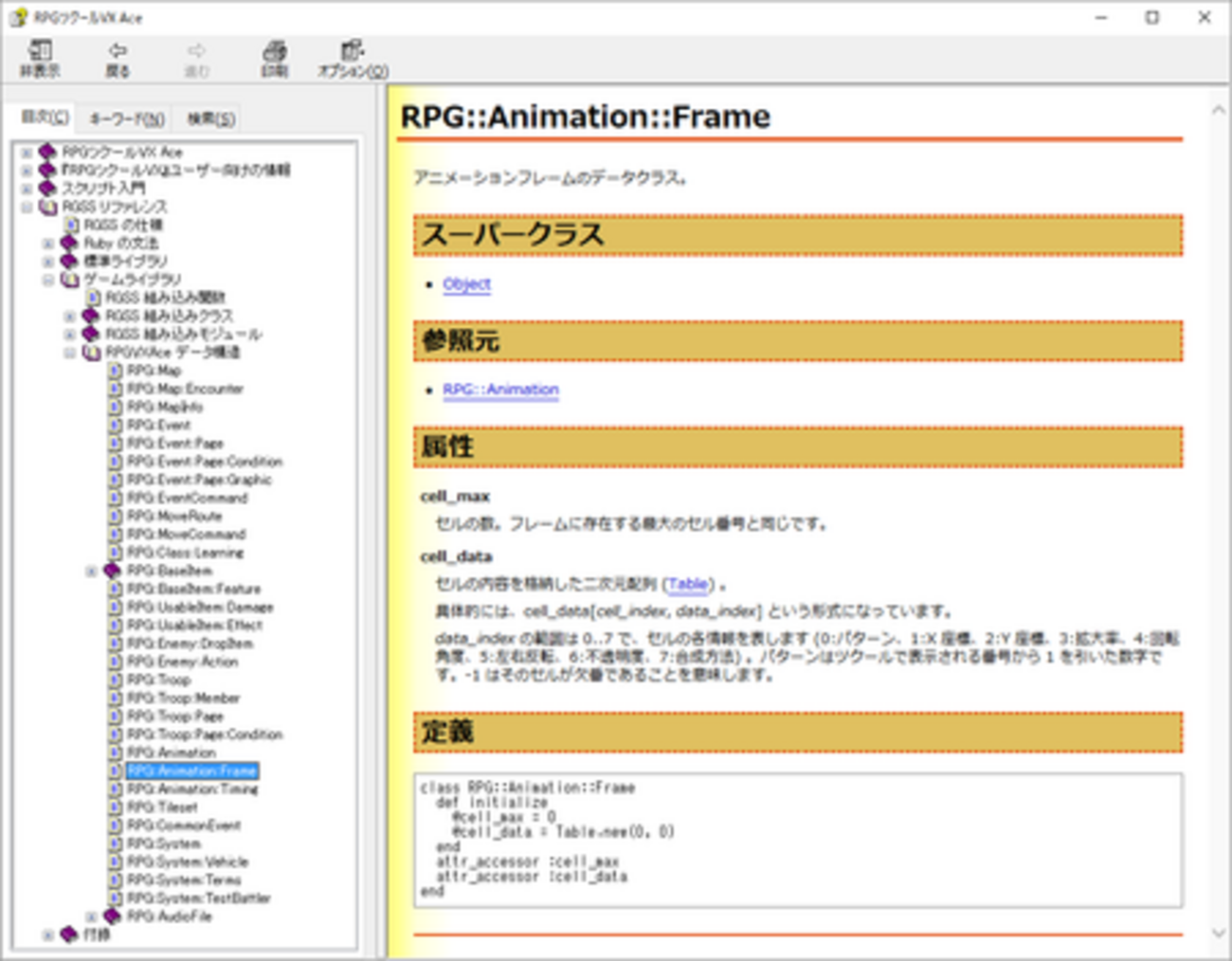1232x961 pixels.
Task: Select RPG::Troop::Member in the contents tree
Action: [184, 698]
